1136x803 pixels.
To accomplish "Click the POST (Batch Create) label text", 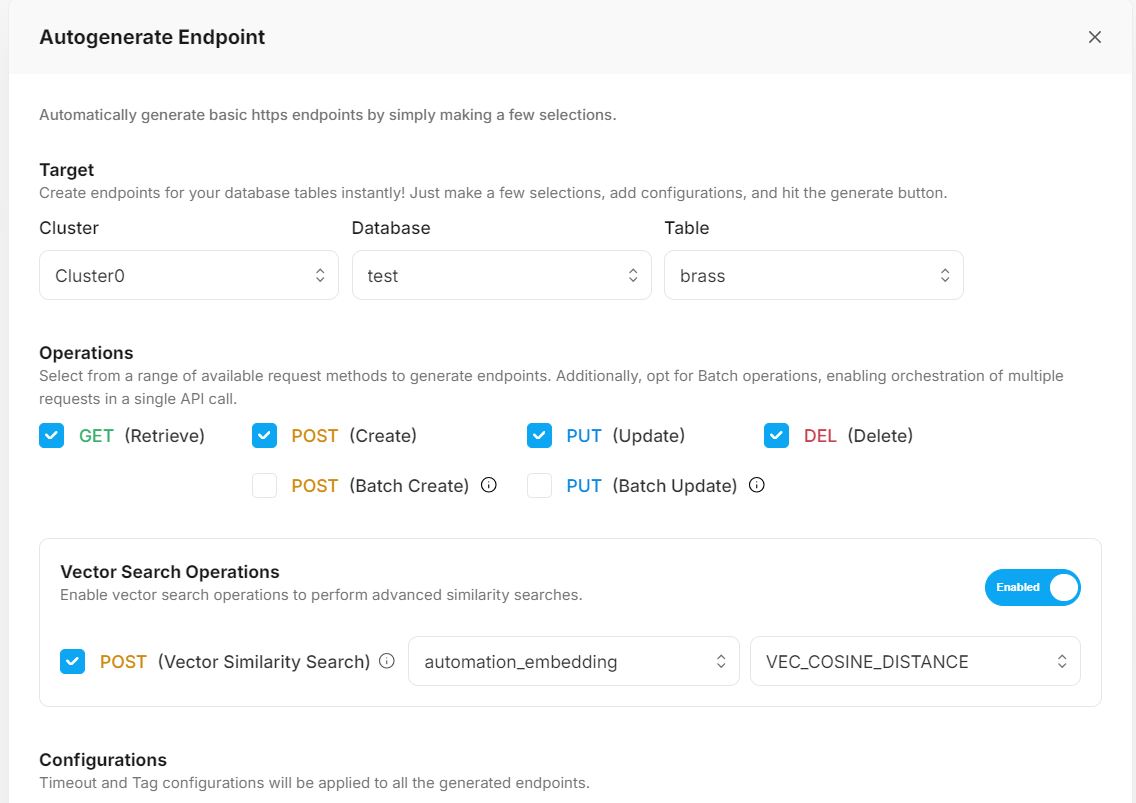I will pyautogui.click(x=380, y=486).
